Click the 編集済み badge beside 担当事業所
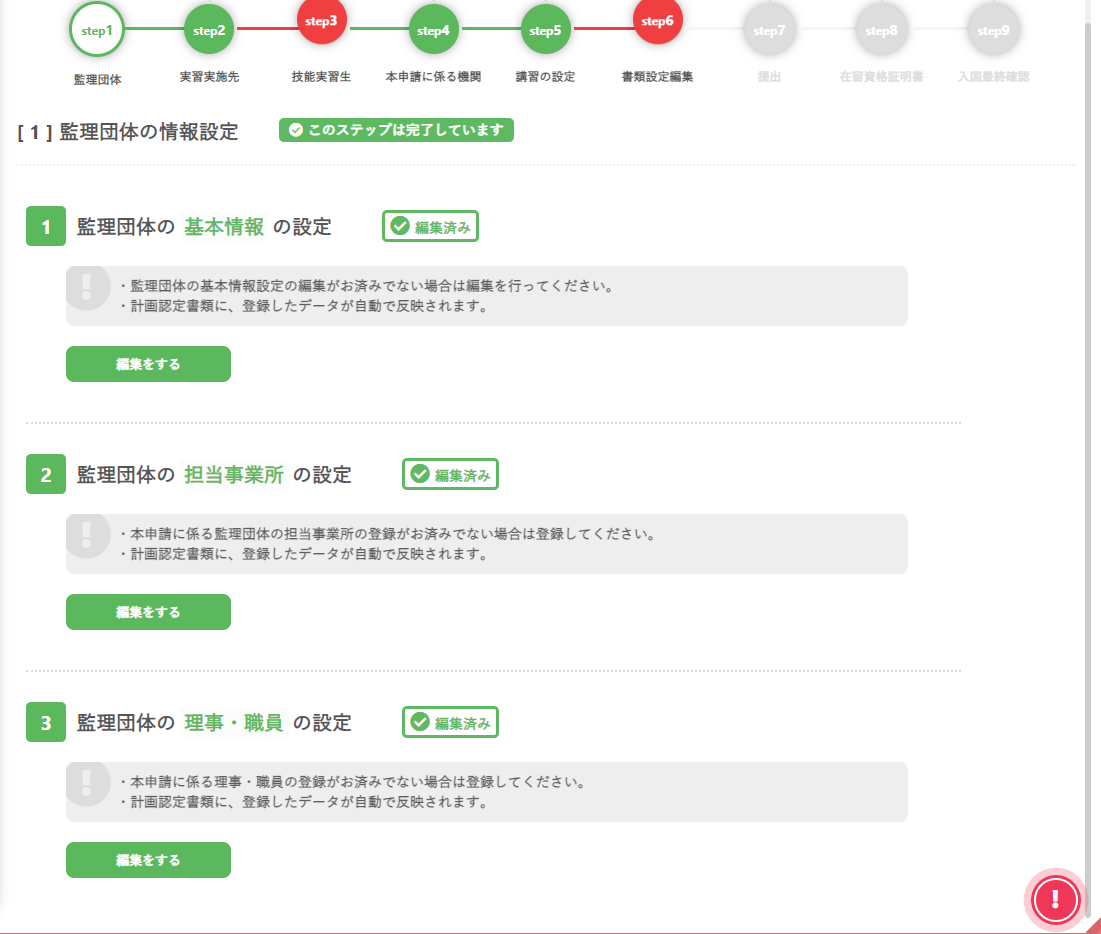 click(x=450, y=475)
